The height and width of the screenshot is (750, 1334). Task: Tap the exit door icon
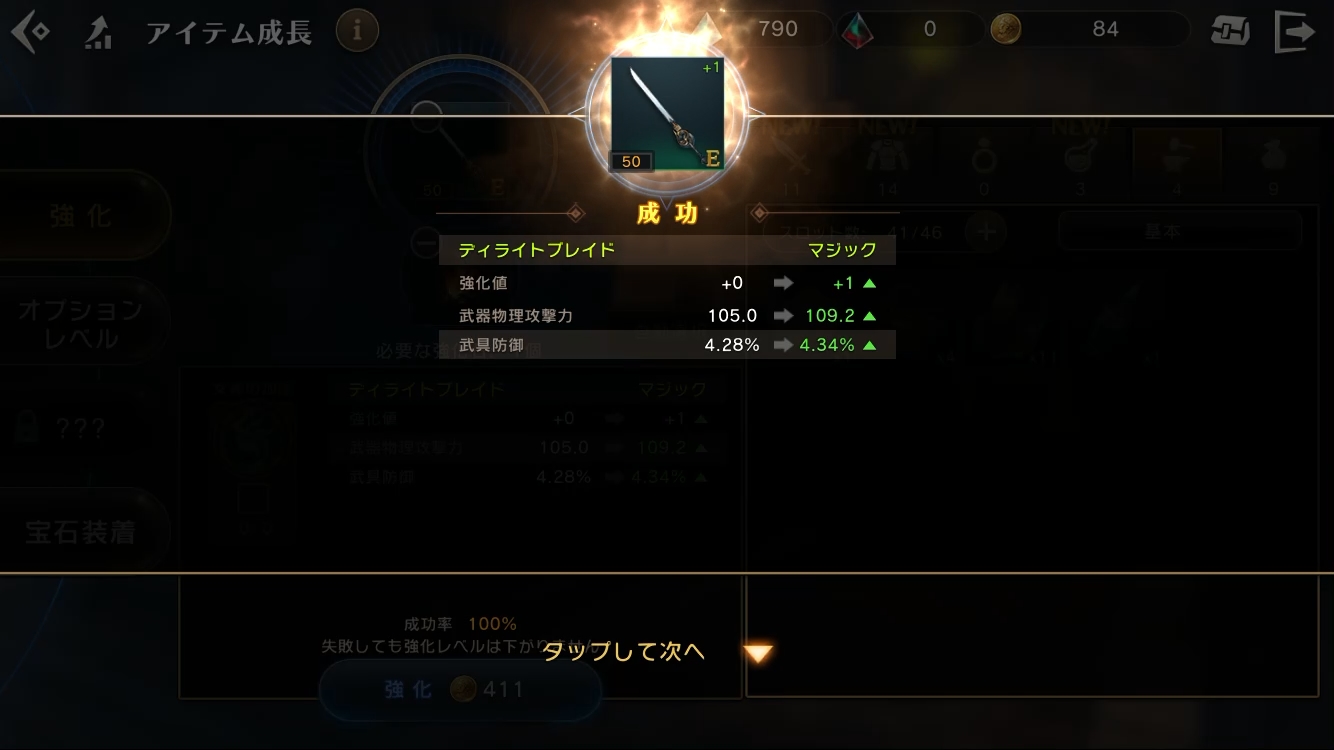[1295, 32]
